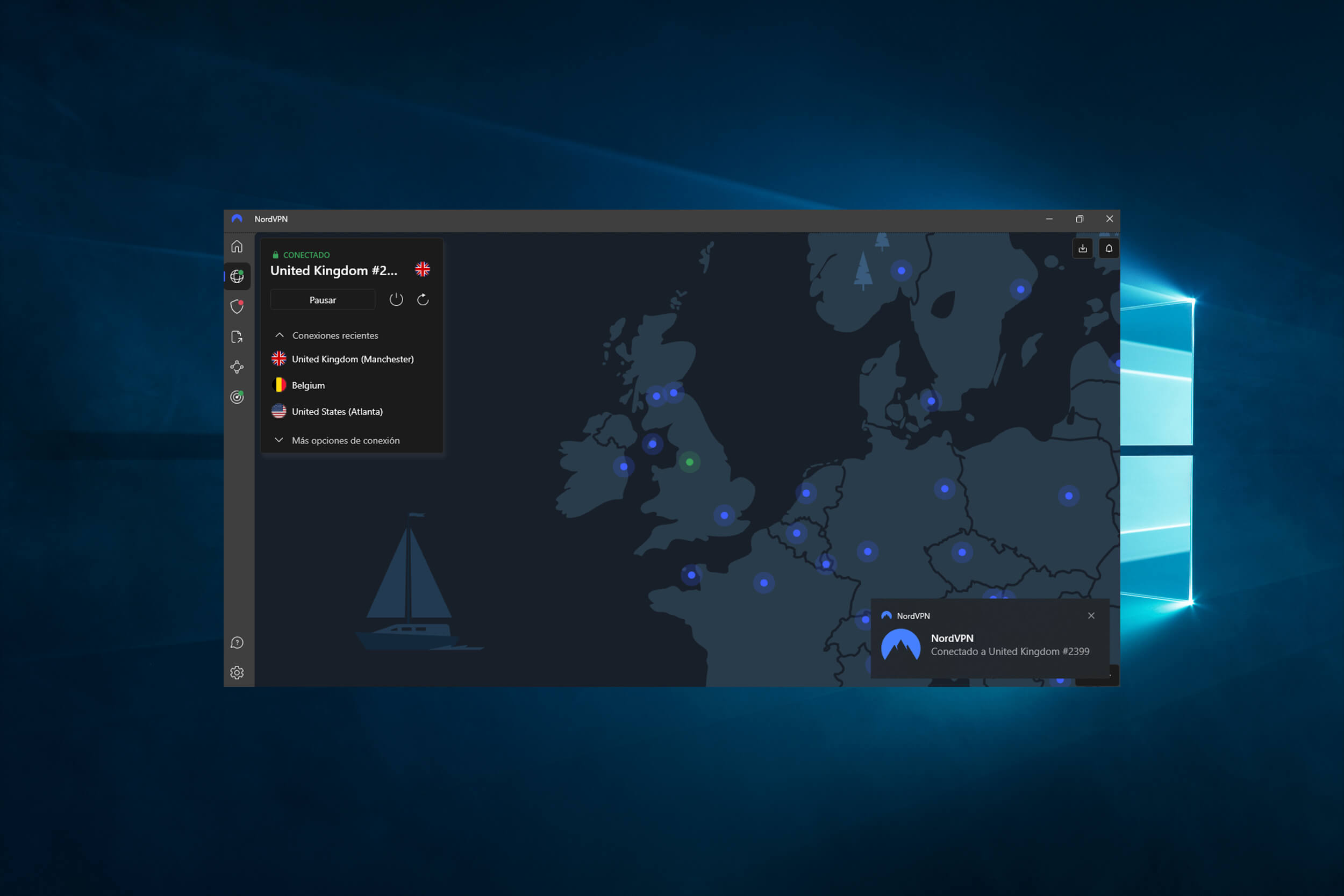This screenshot has width=1344, height=896.
Task: Click the UK flag next to server name
Action: click(x=423, y=269)
